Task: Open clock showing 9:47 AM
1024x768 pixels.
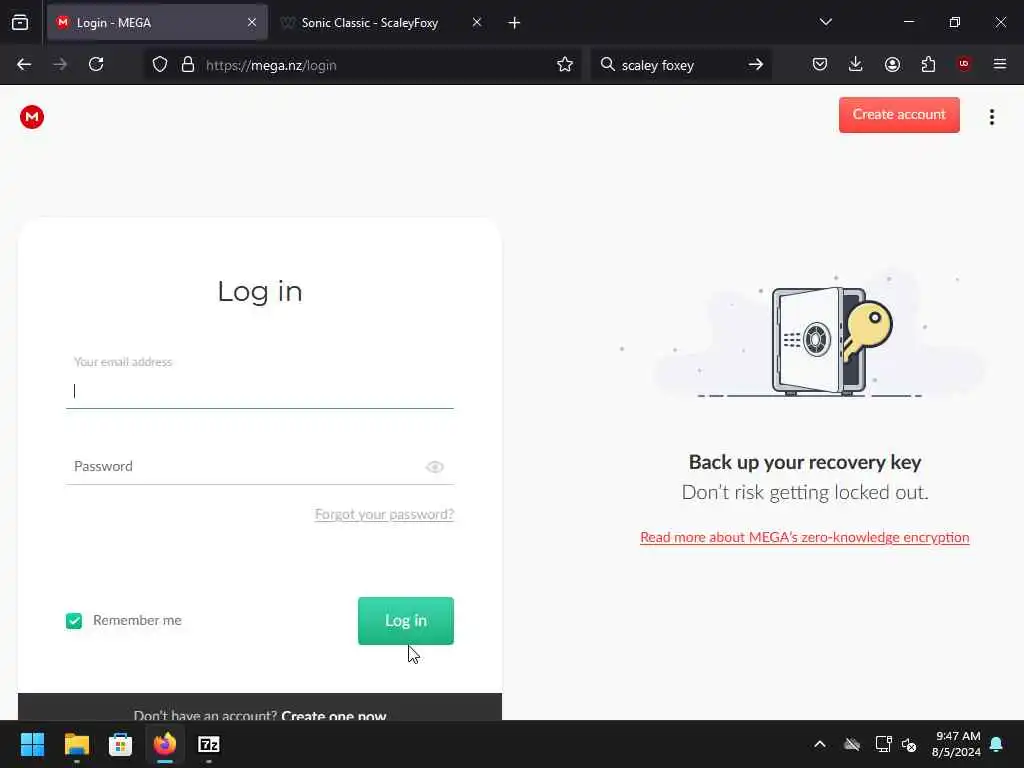Action: tap(956, 744)
